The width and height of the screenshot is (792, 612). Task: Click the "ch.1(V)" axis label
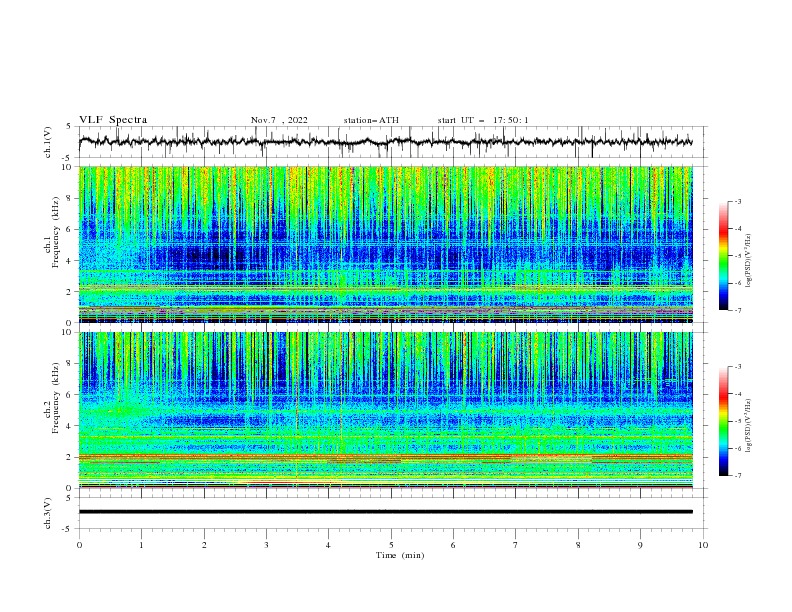click(x=48, y=142)
